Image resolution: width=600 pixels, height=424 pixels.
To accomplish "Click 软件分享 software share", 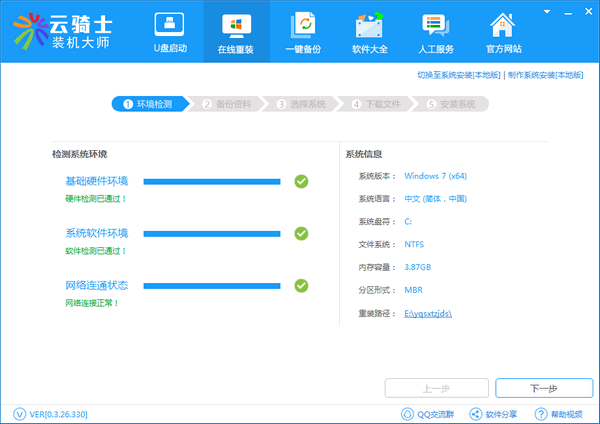I will tap(495, 413).
